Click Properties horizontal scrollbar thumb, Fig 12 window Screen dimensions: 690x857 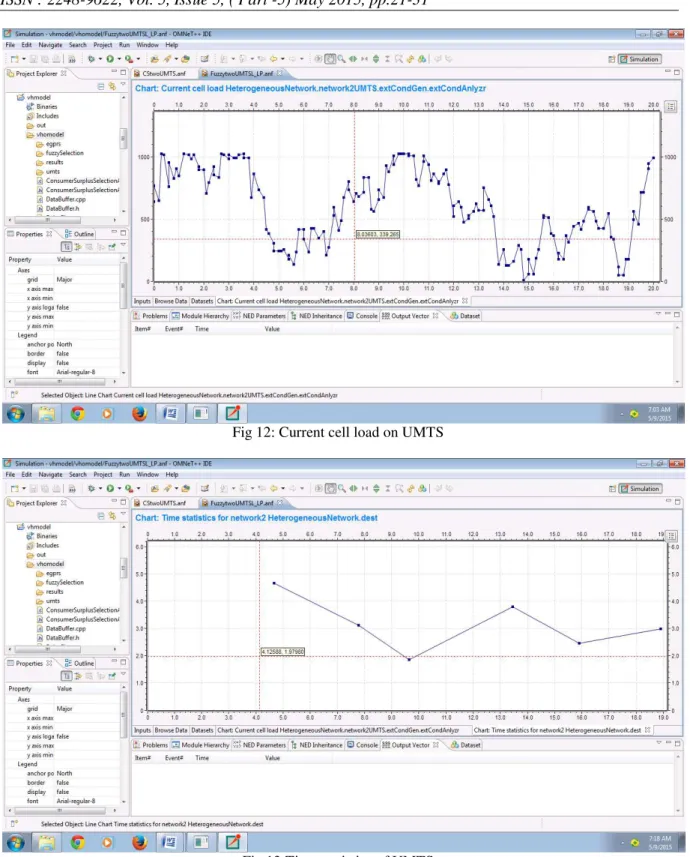pyautogui.click(x=59, y=381)
